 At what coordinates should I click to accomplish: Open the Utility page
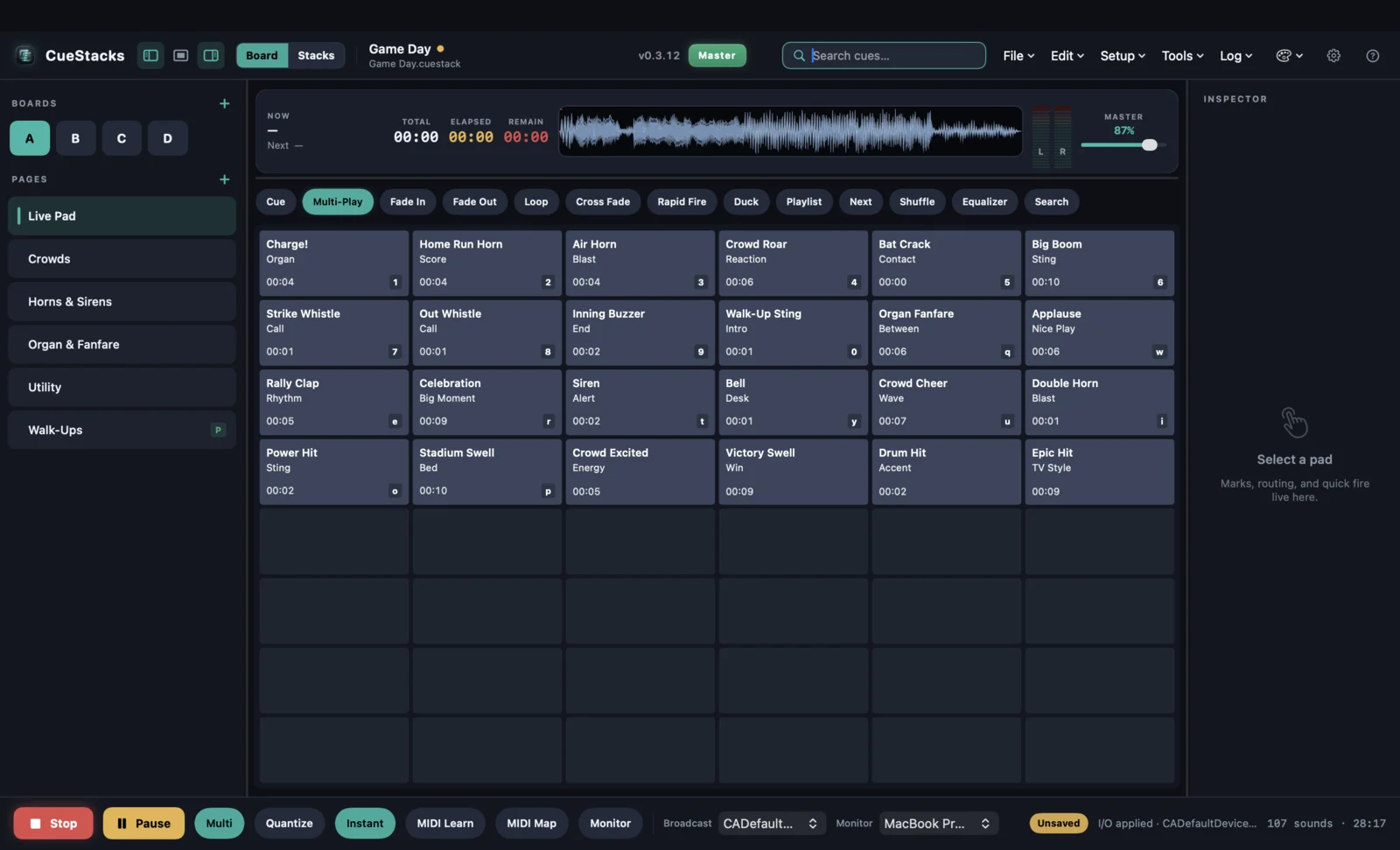tap(122, 387)
